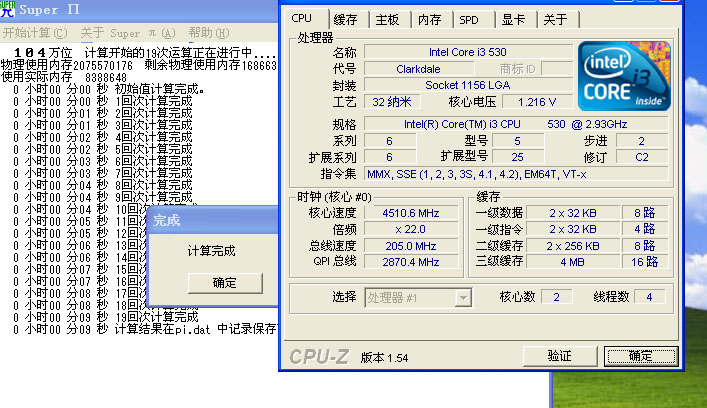Open the 开始计算(C) menu in Super PI
The image size is (707, 408).
coord(35,33)
